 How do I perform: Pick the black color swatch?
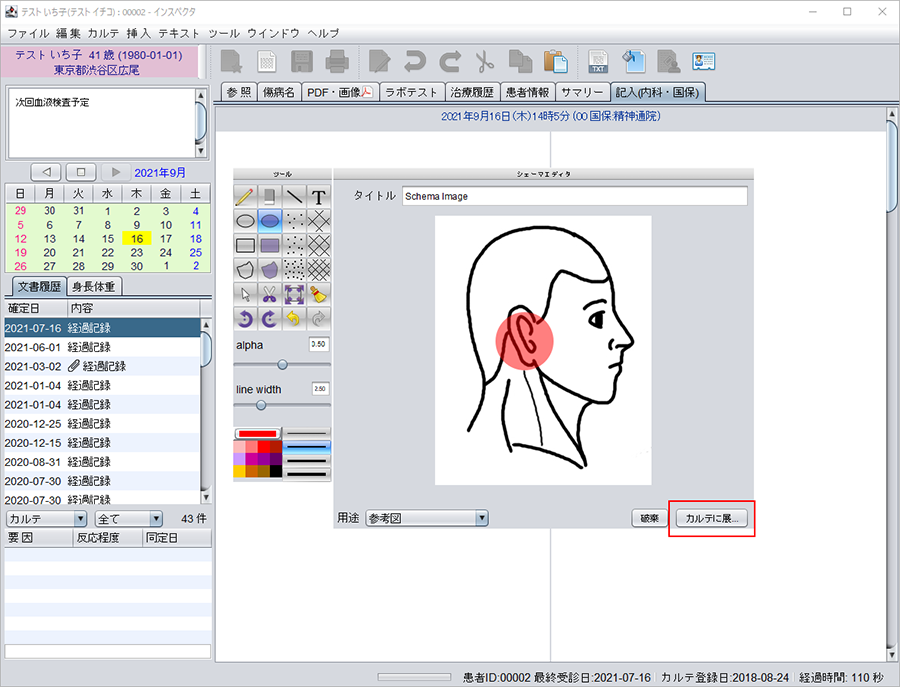pos(276,471)
